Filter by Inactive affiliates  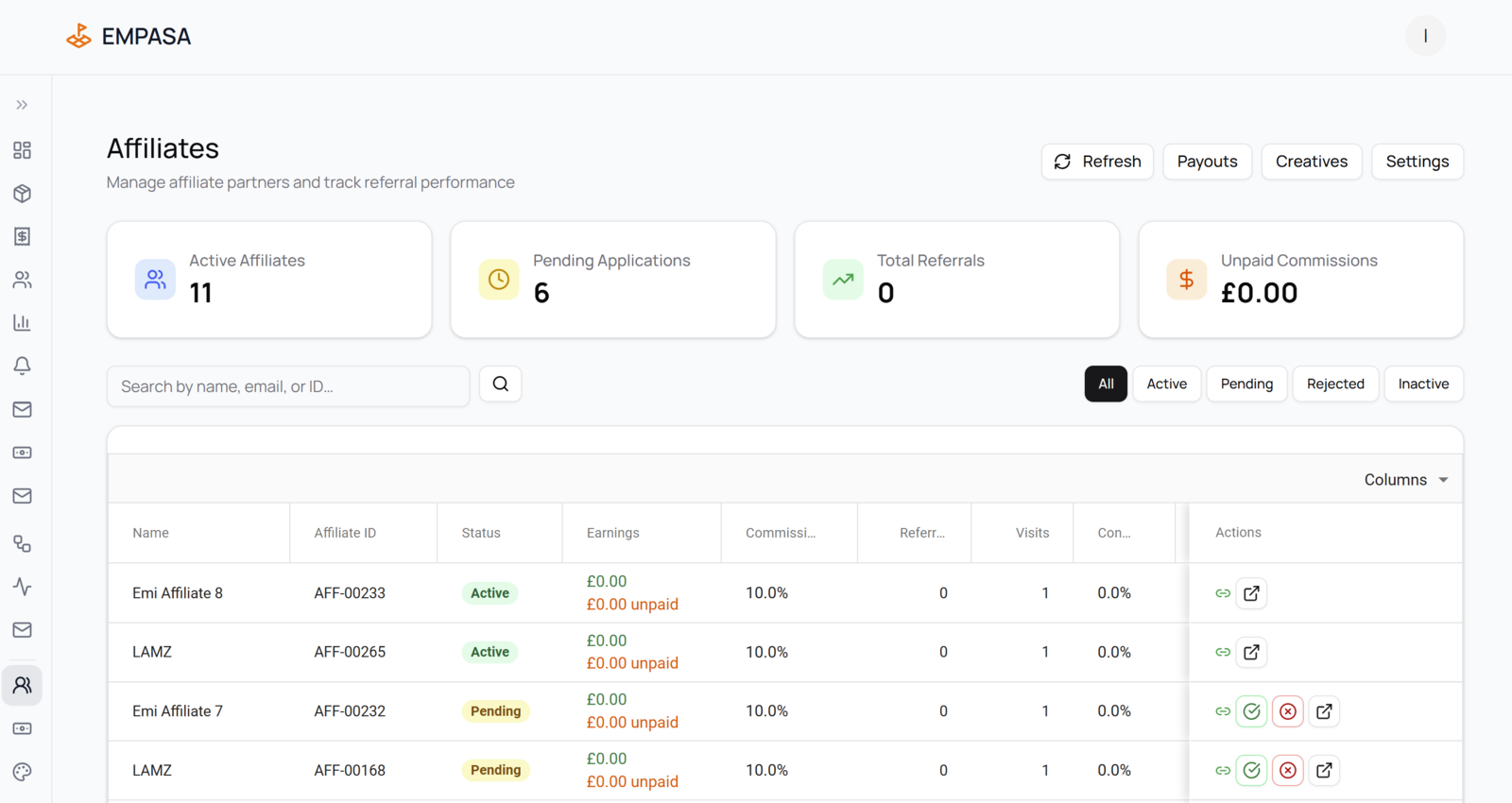(x=1423, y=384)
